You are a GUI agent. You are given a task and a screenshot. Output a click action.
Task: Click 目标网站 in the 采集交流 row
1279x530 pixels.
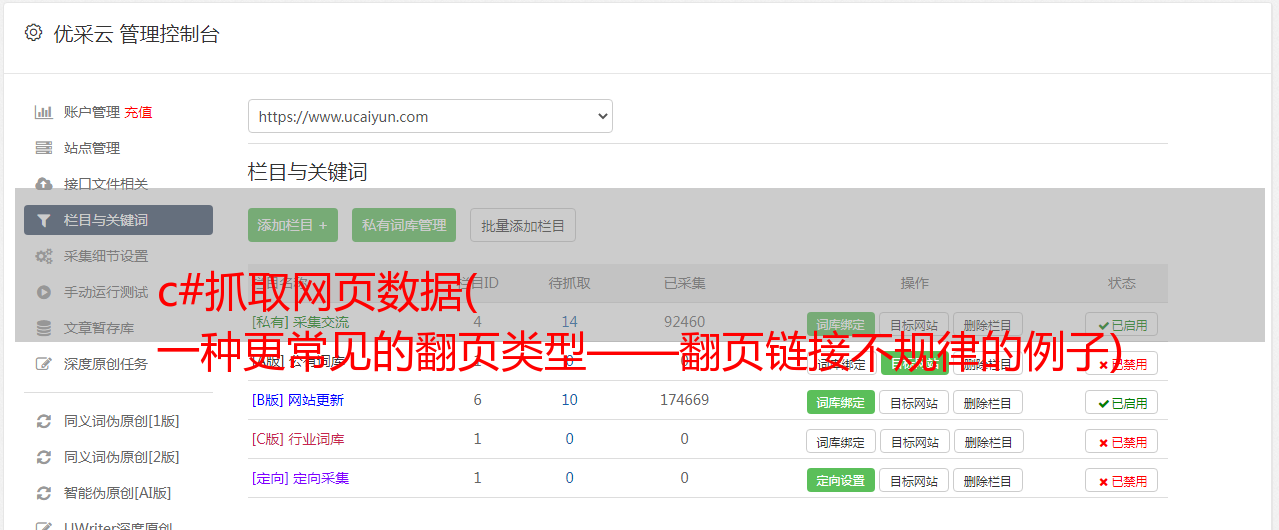click(x=915, y=325)
